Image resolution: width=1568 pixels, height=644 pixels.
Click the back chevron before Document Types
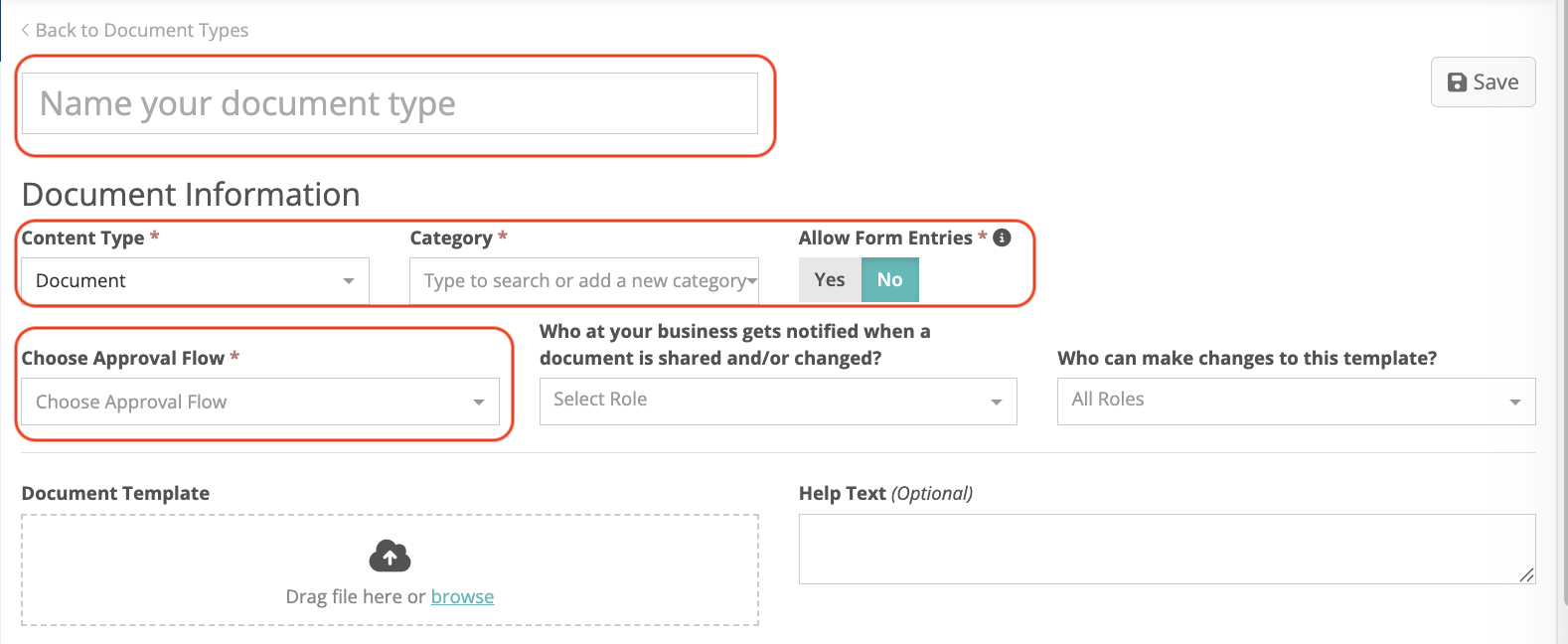[x=25, y=30]
